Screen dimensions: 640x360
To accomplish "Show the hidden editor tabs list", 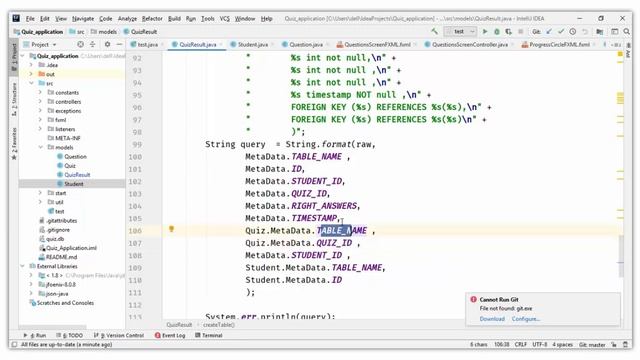I will 617,44.
